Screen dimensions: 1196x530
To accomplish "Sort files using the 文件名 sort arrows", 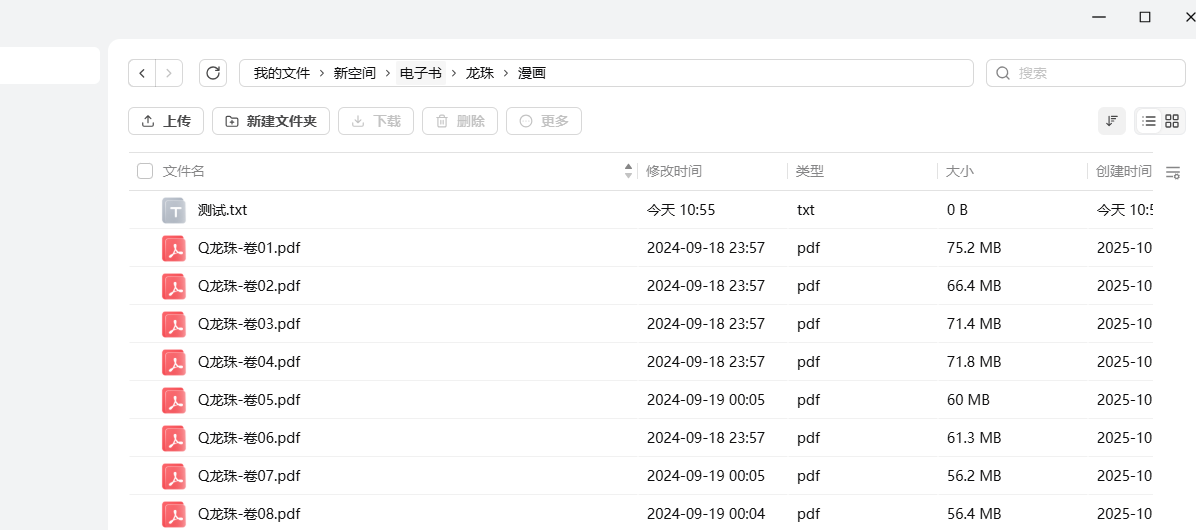I will 628,171.
